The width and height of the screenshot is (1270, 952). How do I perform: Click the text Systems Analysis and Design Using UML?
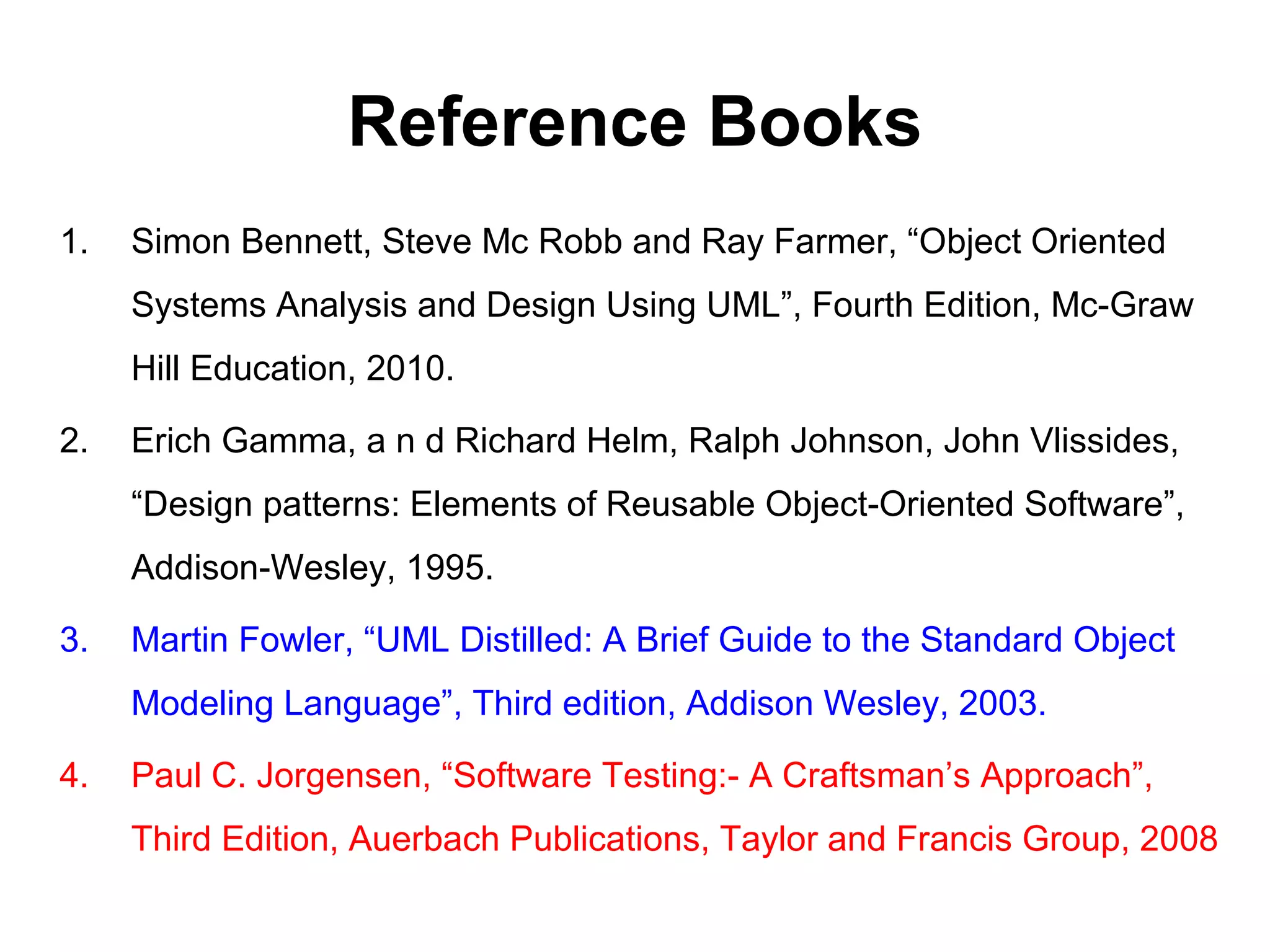pos(456,305)
